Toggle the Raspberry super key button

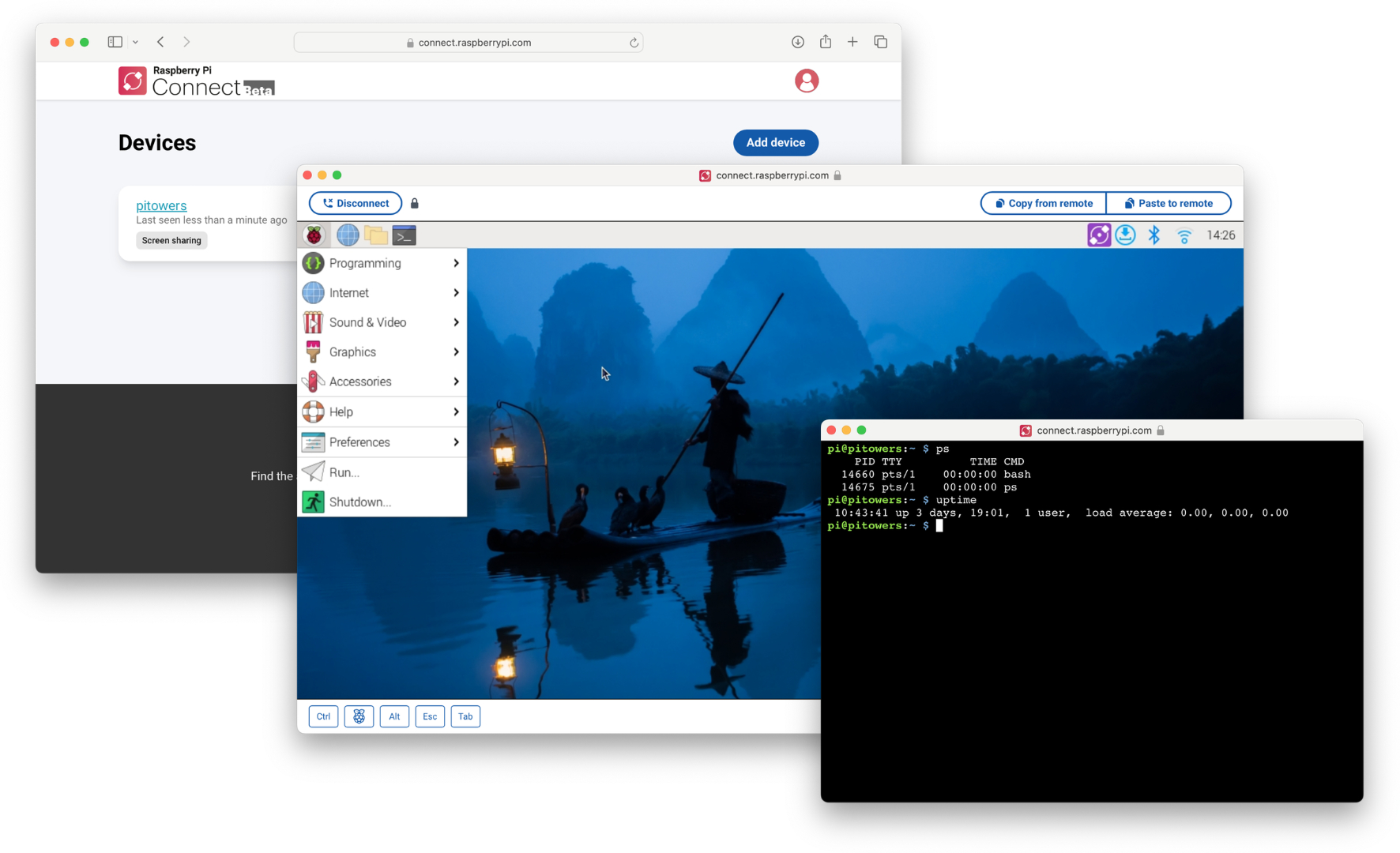click(359, 716)
